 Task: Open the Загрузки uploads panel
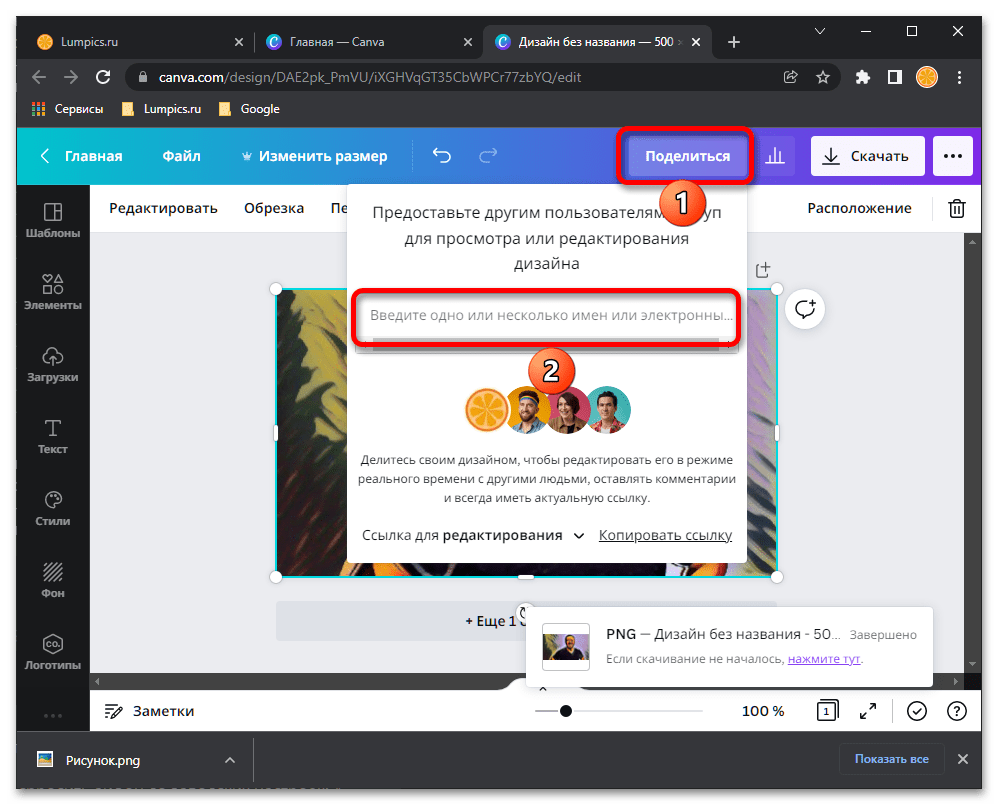[53, 364]
